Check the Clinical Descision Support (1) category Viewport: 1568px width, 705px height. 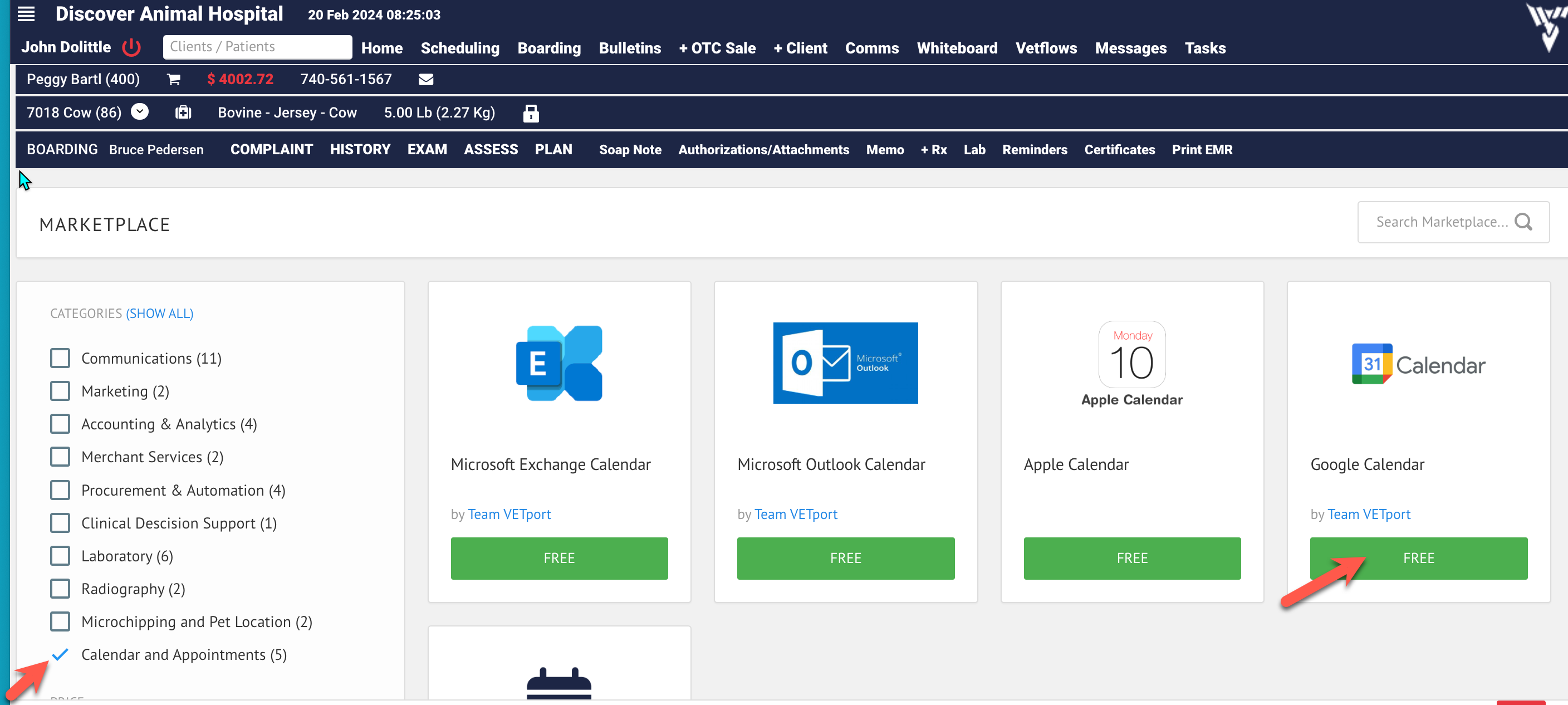coord(60,523)
